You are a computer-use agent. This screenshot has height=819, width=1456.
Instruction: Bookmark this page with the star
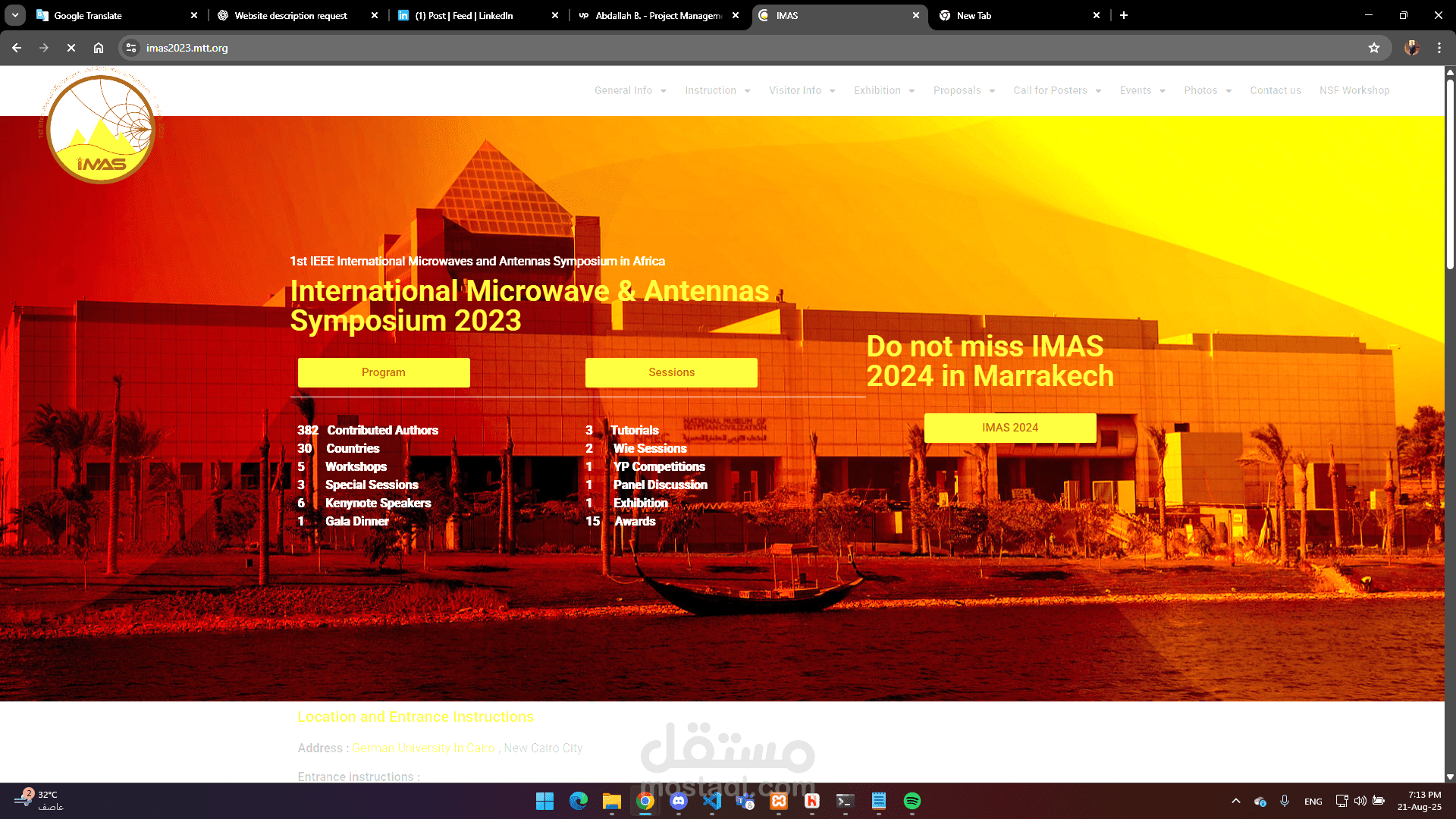pos(1374,48)
